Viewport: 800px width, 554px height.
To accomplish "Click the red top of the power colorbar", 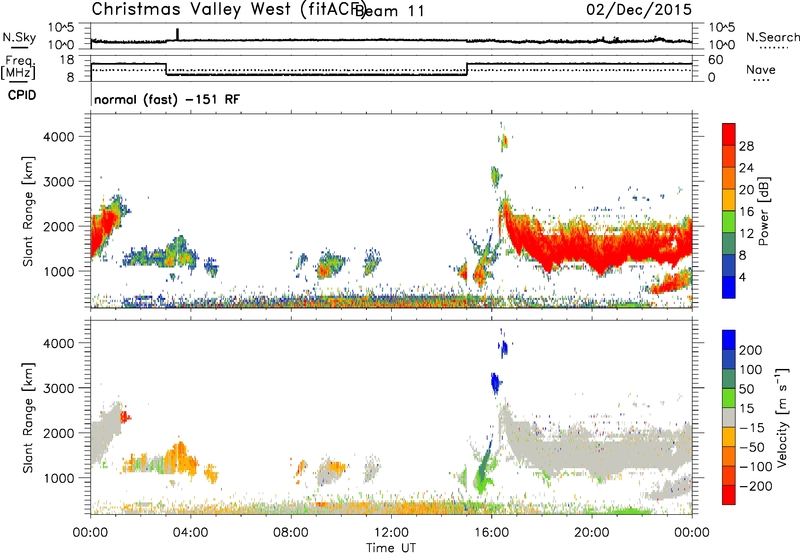I will coord(729,134).
